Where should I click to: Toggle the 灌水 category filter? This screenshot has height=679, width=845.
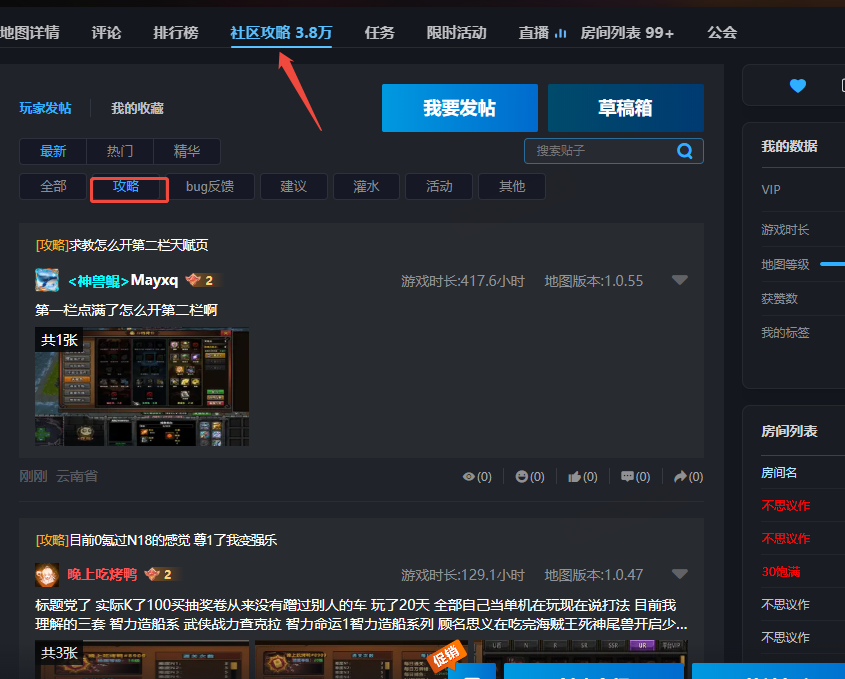[366, 186]
